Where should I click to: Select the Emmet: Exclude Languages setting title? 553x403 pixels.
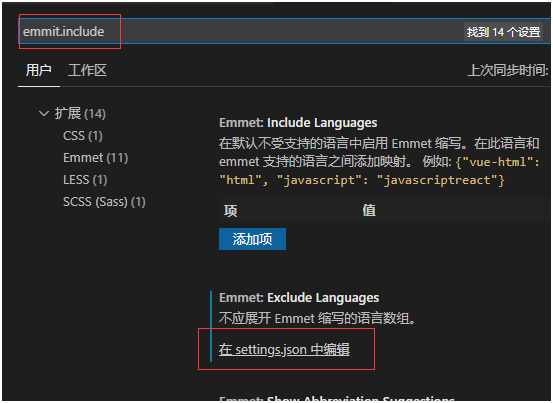pos(299,298)
